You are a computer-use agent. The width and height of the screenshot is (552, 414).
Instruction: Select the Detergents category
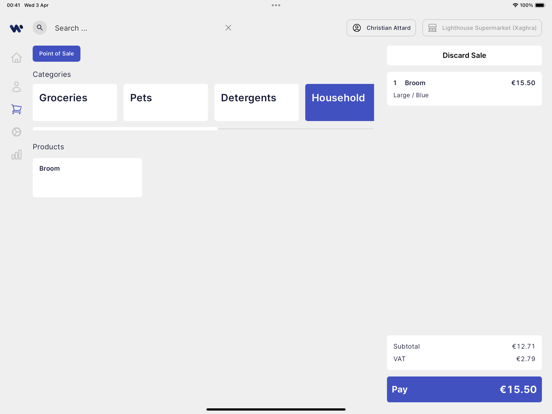click(256, 102)
